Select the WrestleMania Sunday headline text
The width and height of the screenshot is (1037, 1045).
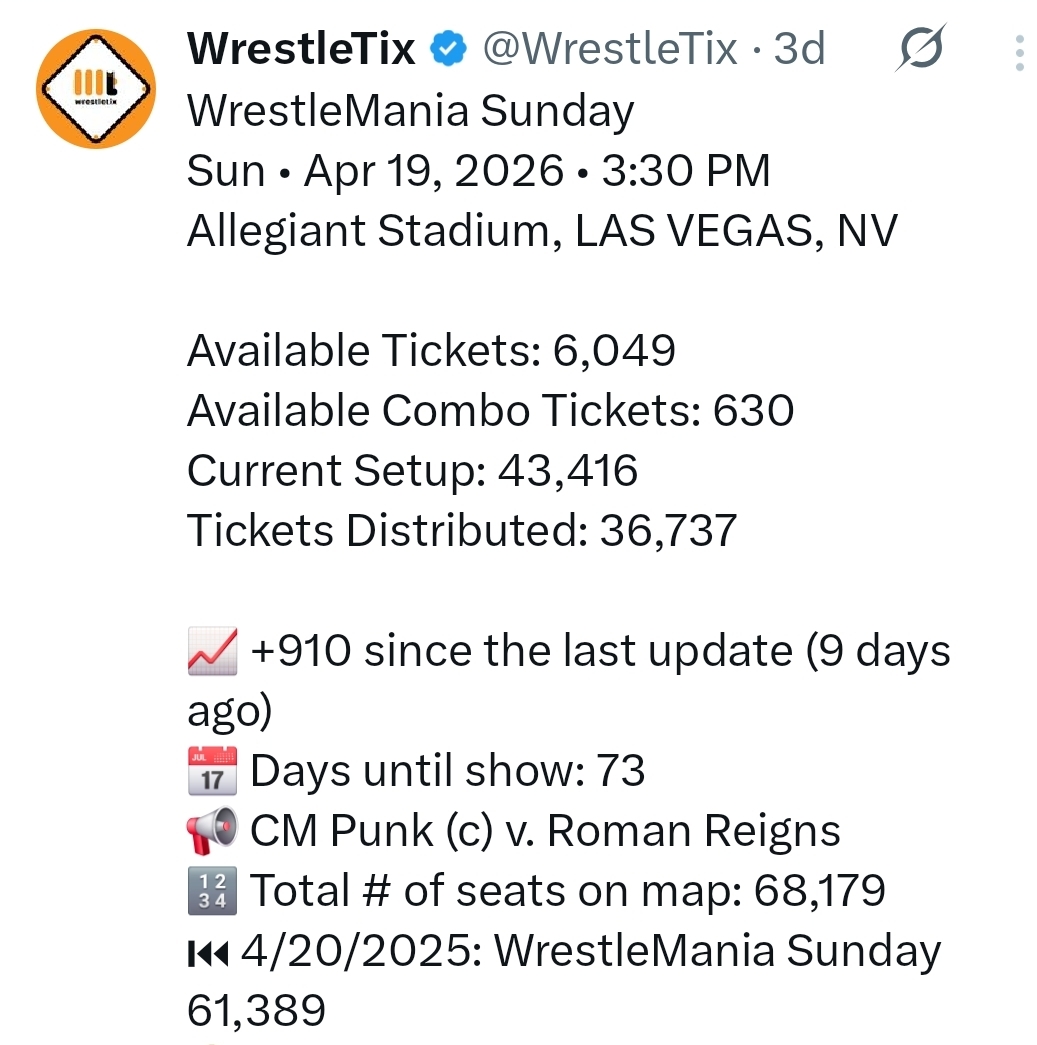pos(411,111)
